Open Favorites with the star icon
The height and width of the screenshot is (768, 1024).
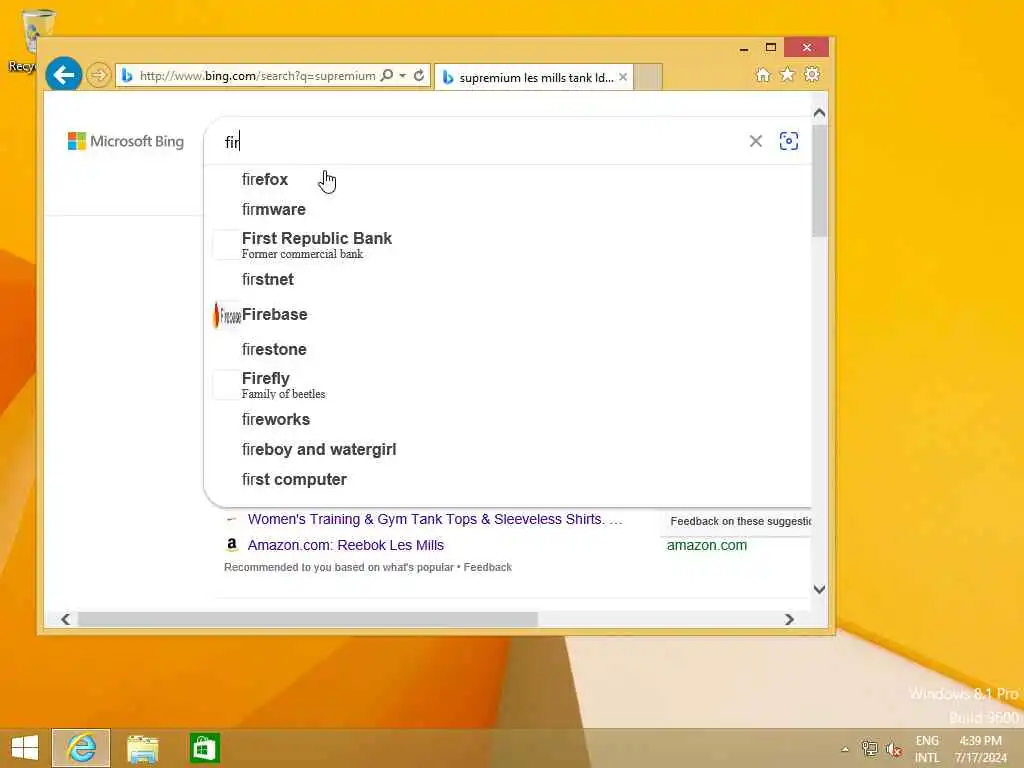[788, 74]
